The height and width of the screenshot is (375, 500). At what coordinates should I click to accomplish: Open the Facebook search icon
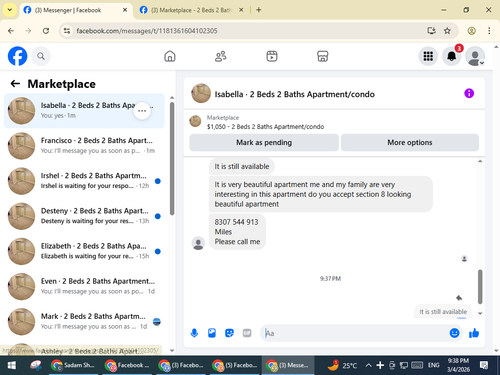pos(41,56)
